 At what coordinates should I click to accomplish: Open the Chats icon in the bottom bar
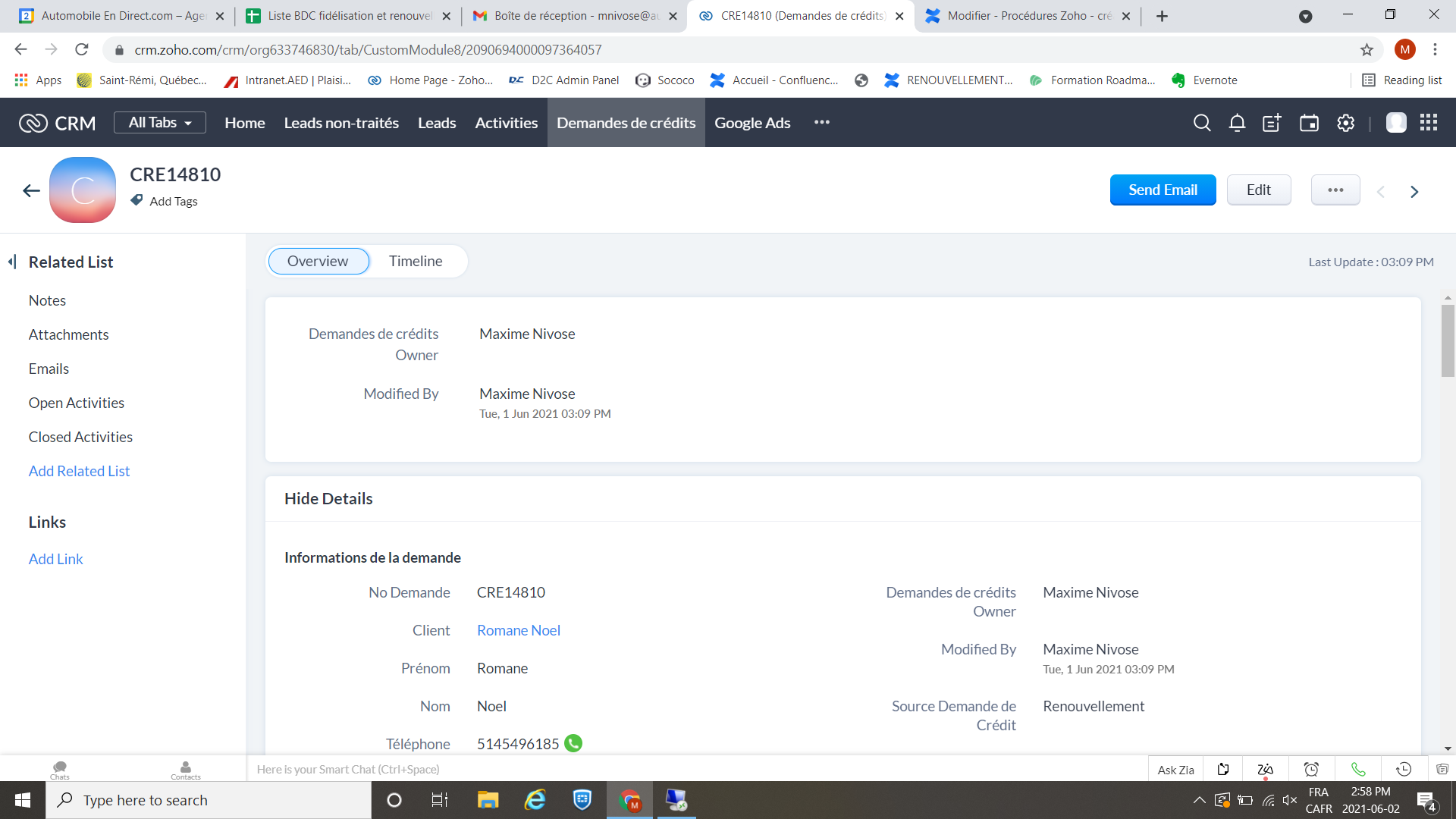click(x=60, y=769)
